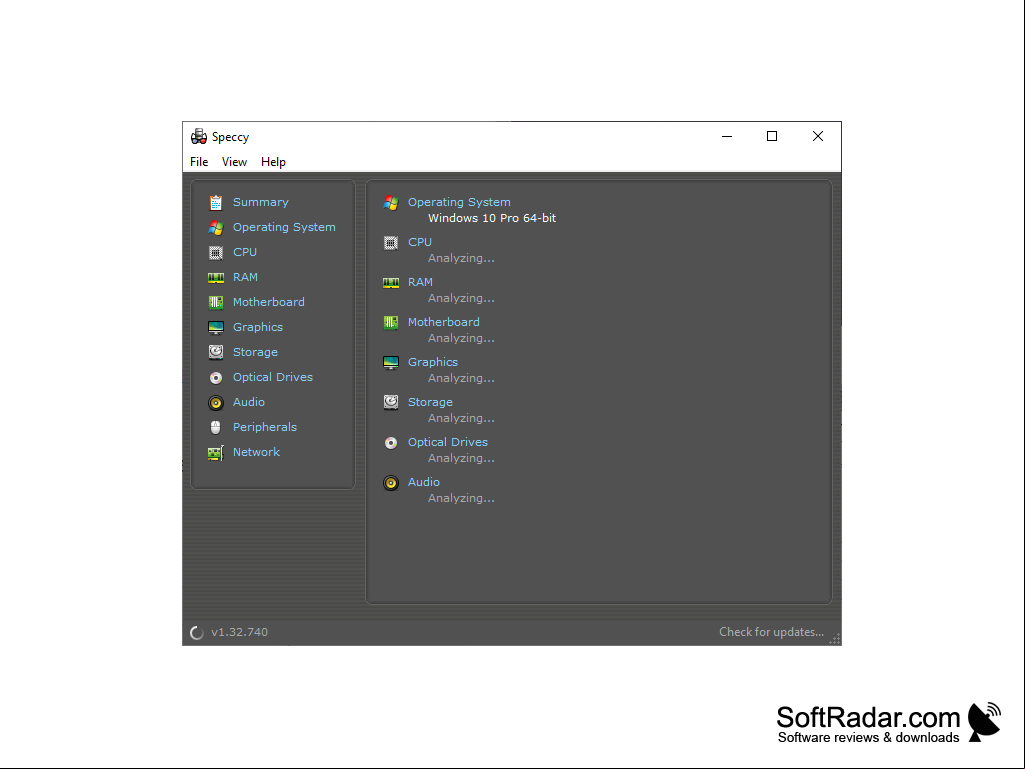Click Storage heading link in summary

(x=430, y=402)
